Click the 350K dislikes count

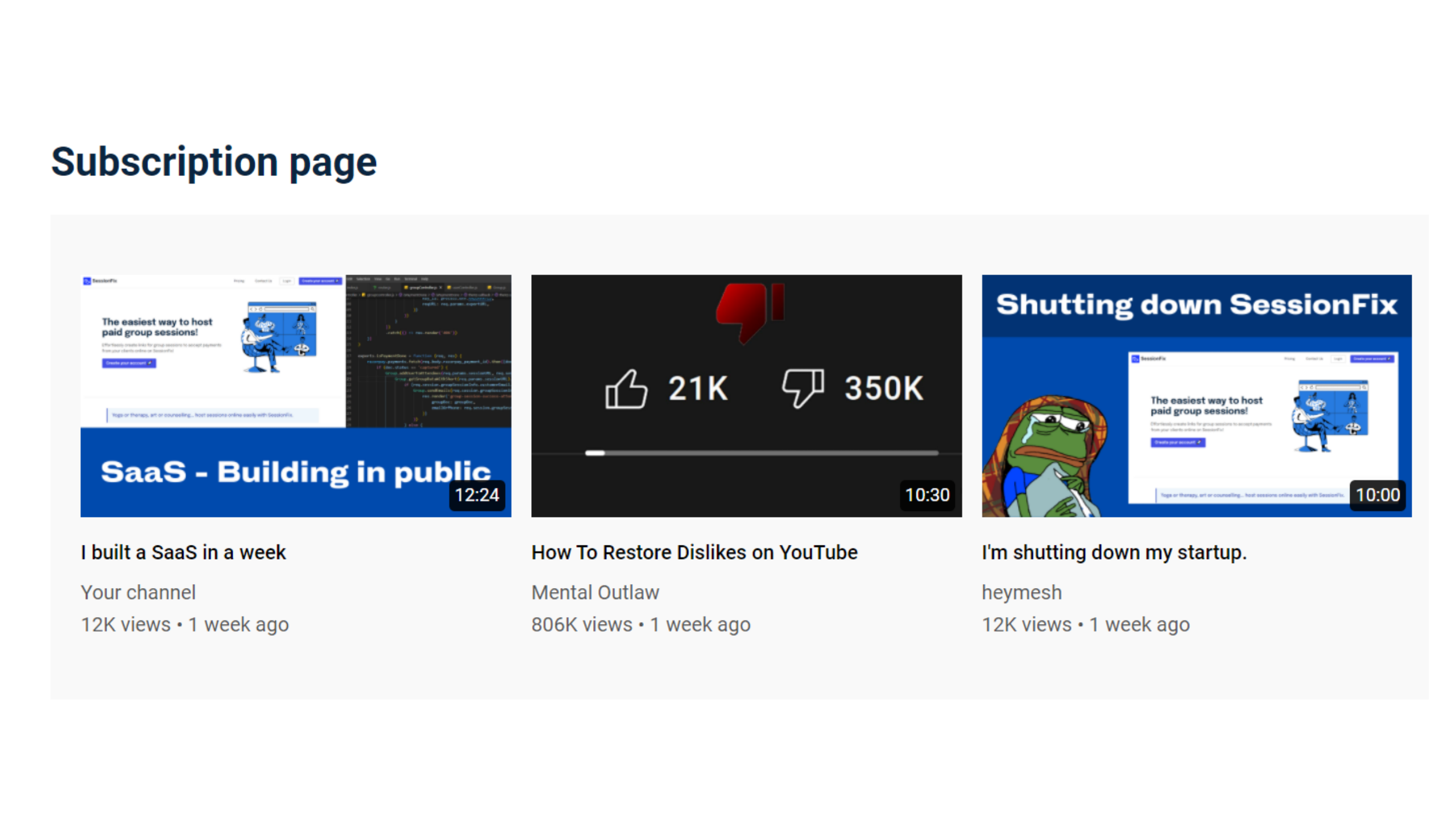[883, 389]
